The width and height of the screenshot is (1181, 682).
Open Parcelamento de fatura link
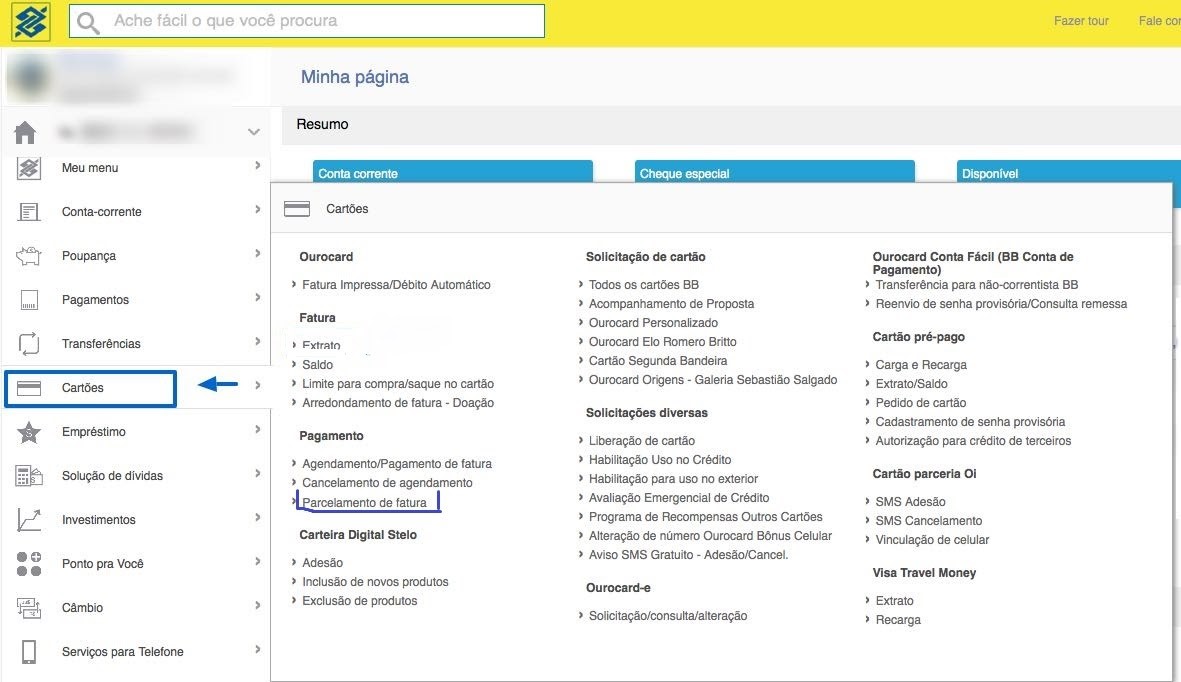pyautogui.click(x=365, y=503)
